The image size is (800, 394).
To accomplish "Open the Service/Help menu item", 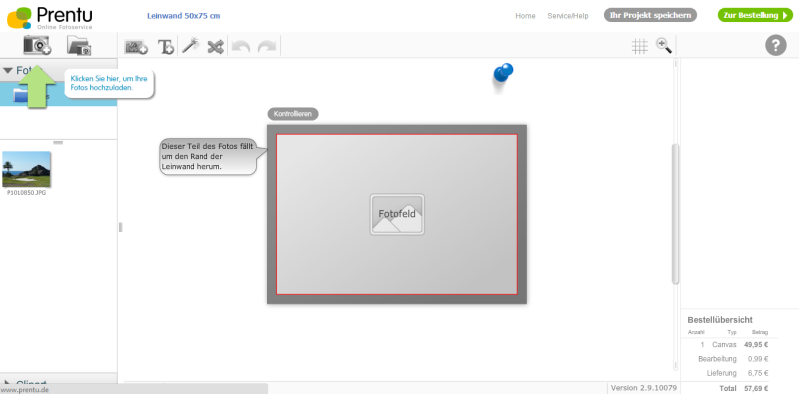I will coord(568,16).
